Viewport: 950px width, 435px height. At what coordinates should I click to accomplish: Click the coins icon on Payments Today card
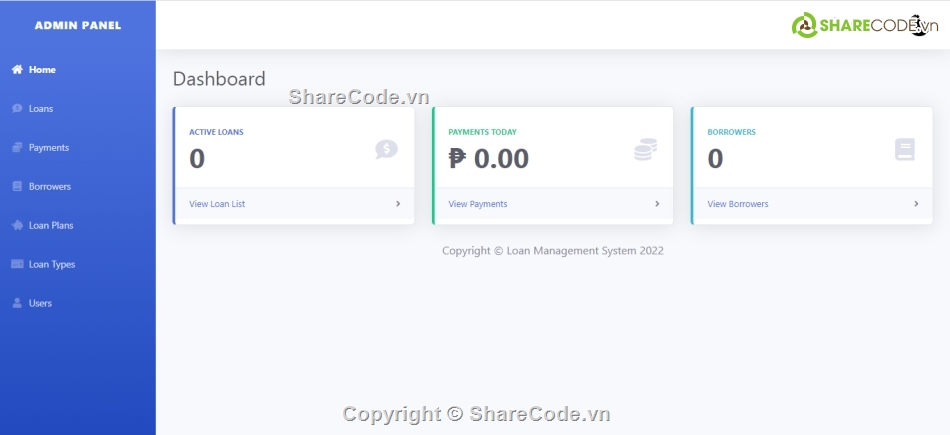[x=645, y=150]
